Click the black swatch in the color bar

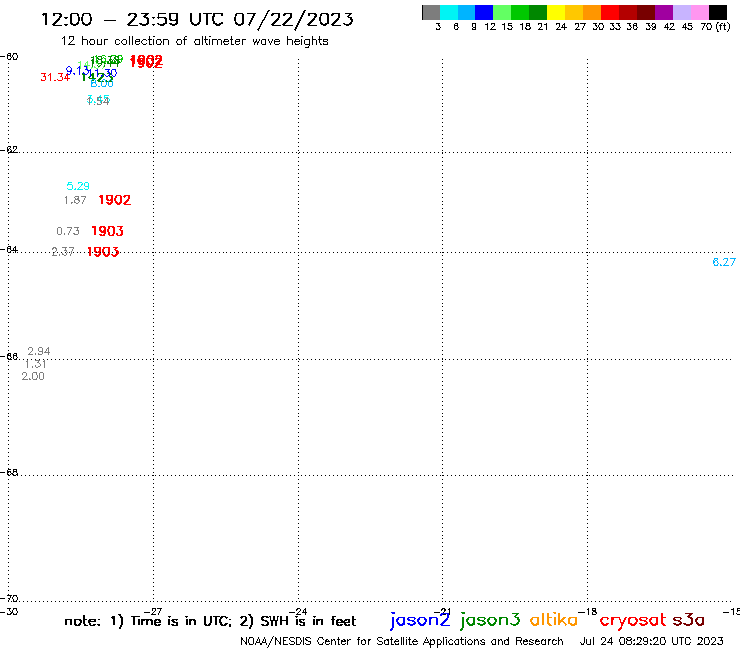pos(718,12)
